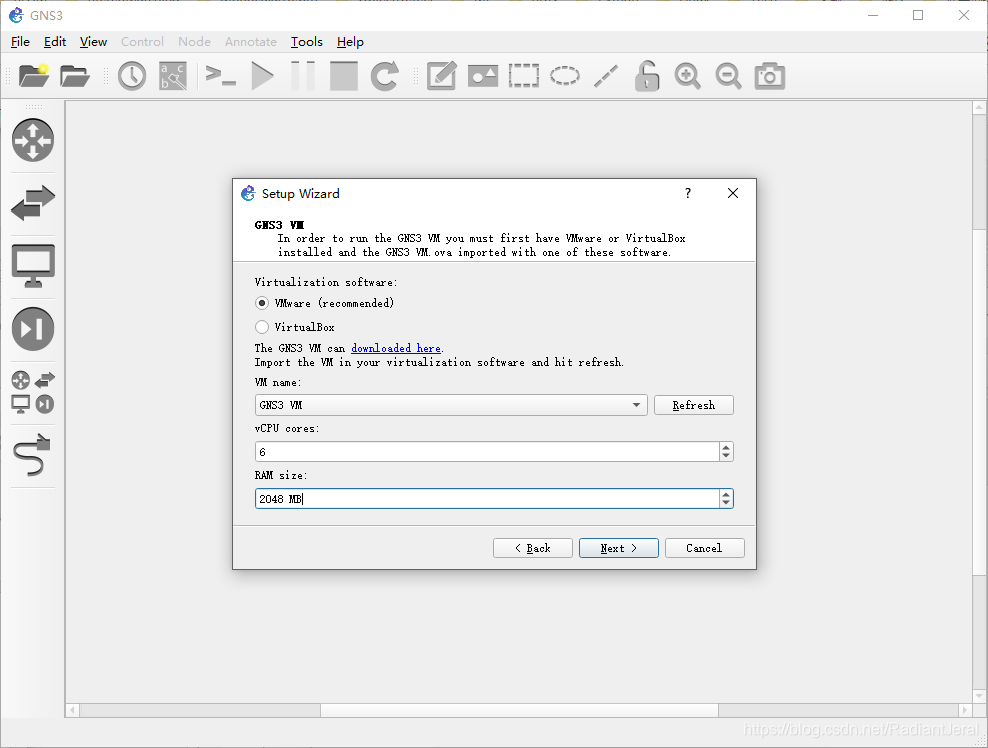This screenshot has width=988, height=748.
Task: Stop all nodes square icon
Action: [x=344, y=76]
